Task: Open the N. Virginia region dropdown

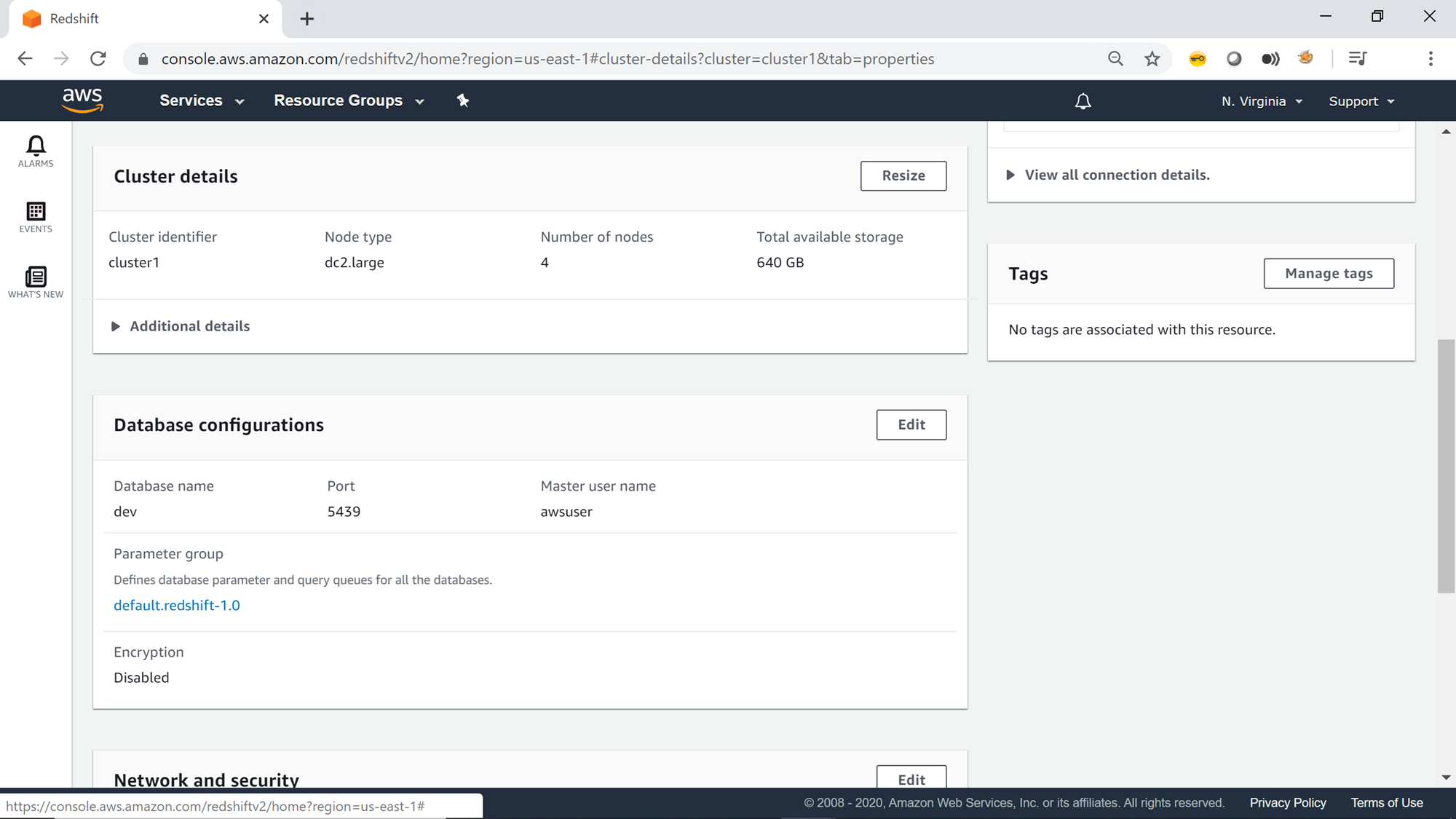Action: click(1262, 101)
